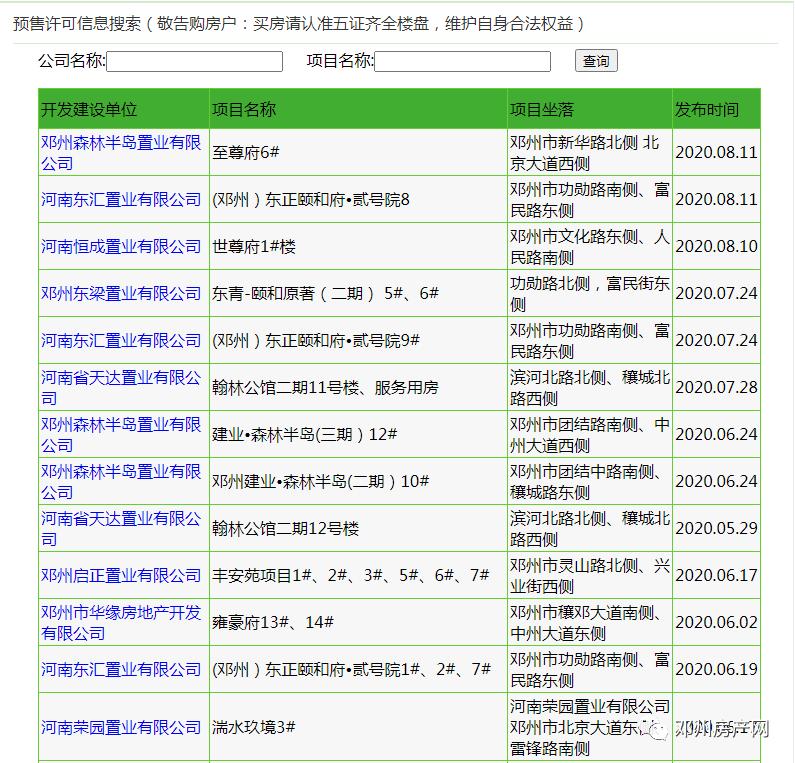Open 河南省天达置业有限公司 link in 翰林公馆二期12号楼 row
Screen dimensions: 795x763
[121, 528]
